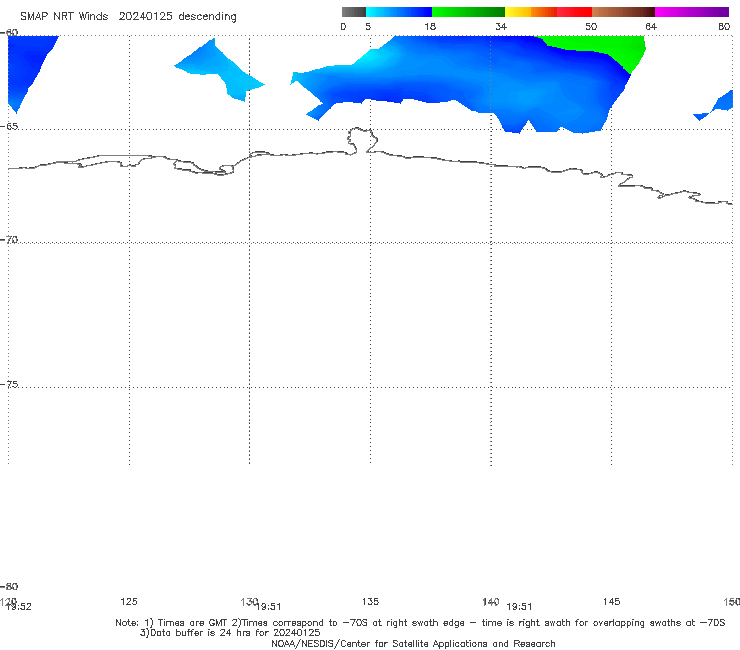Click the color bar label '34'
740x650 pixels.
pyautogui.click(x=501, y=27)
